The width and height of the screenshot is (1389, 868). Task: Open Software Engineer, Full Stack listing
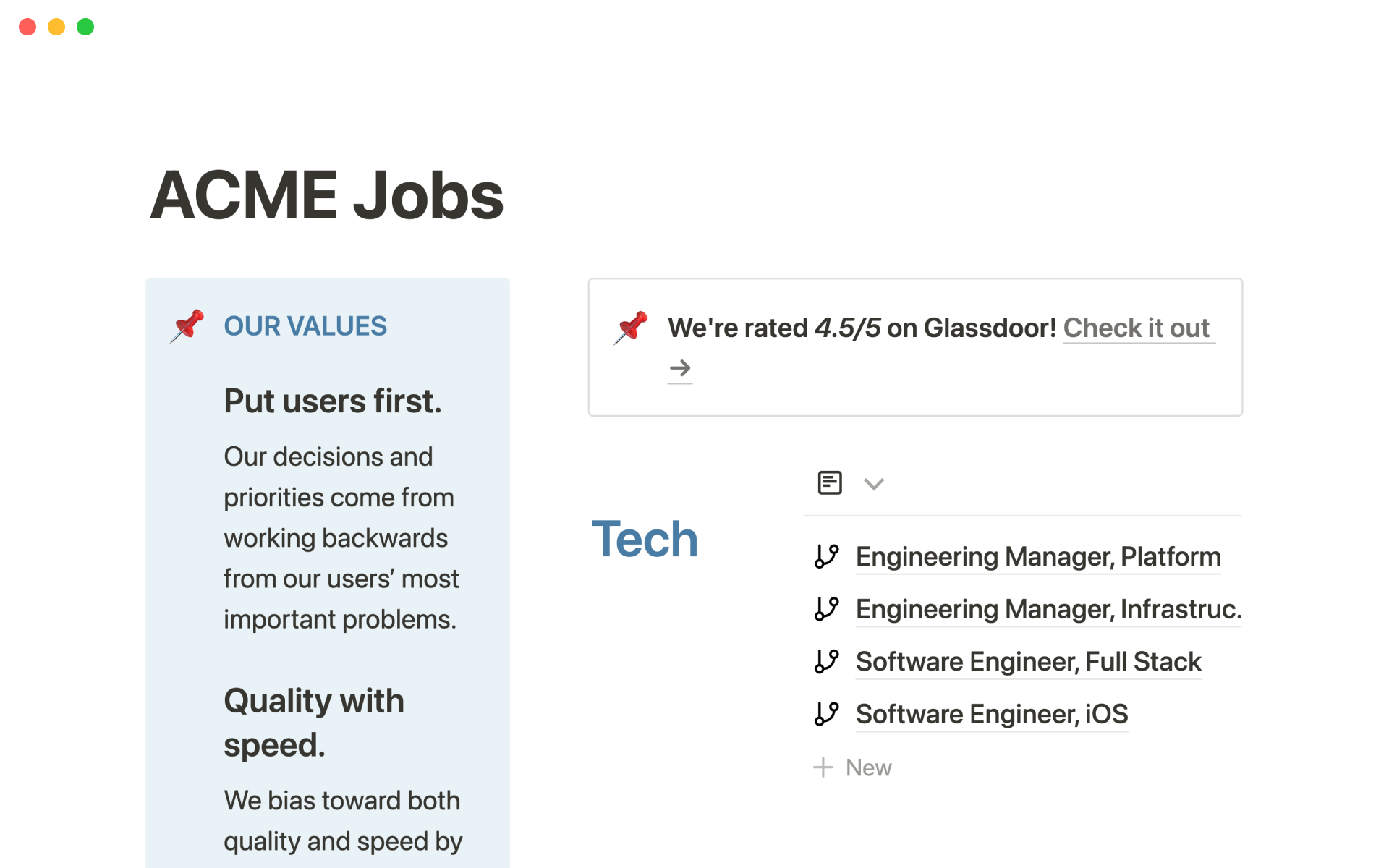click(1027, 662)
